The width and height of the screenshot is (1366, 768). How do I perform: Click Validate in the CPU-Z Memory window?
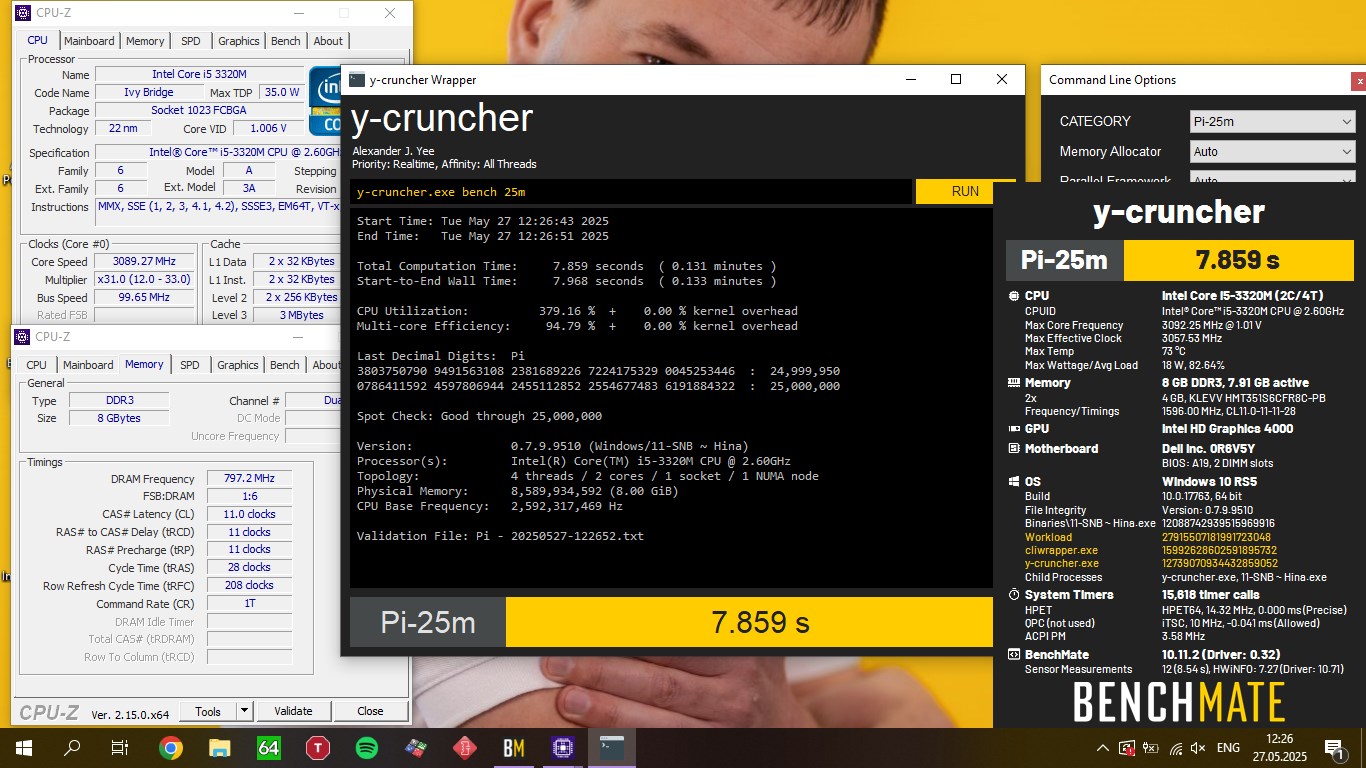coord(293,711)
